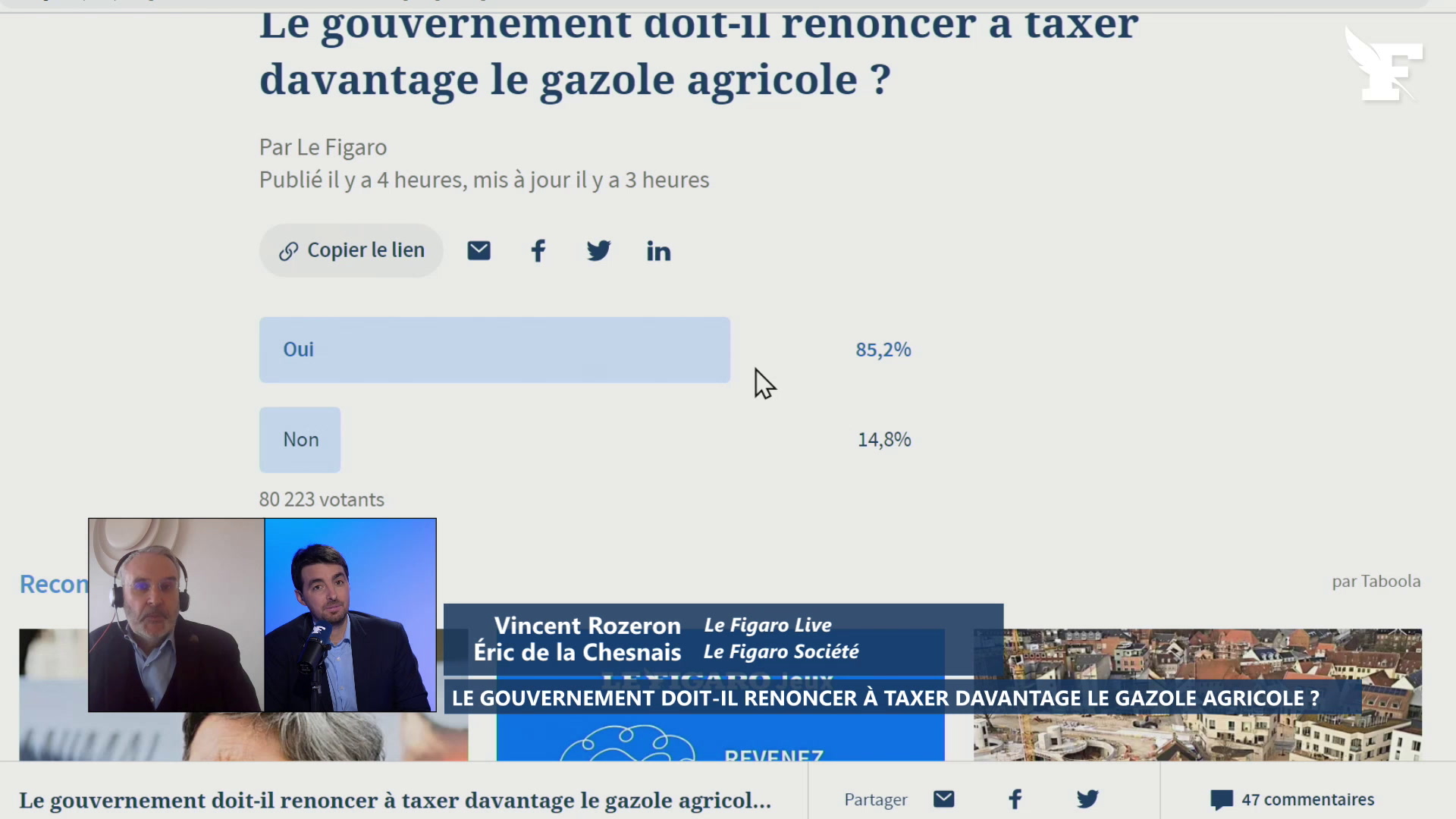This screenshot has height=819, width=1456.
Task: Click the sticky article title in bottom bar
Action: pyautogui.click(x=394, y=800)
